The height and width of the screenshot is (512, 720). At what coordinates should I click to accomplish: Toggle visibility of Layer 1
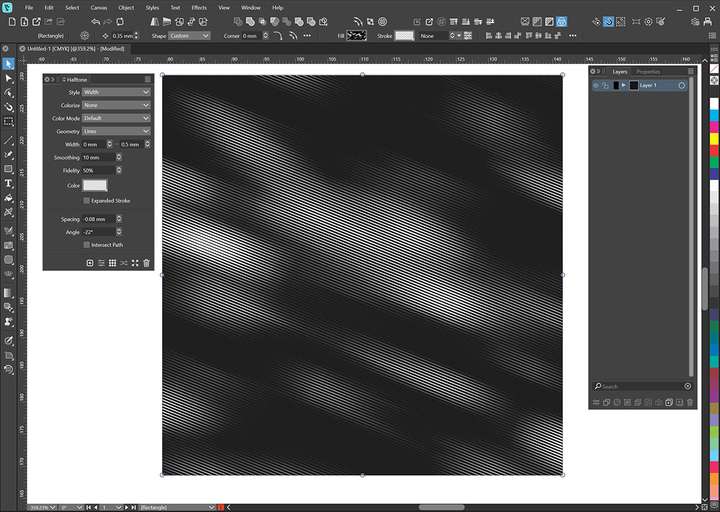coord(596,86)
